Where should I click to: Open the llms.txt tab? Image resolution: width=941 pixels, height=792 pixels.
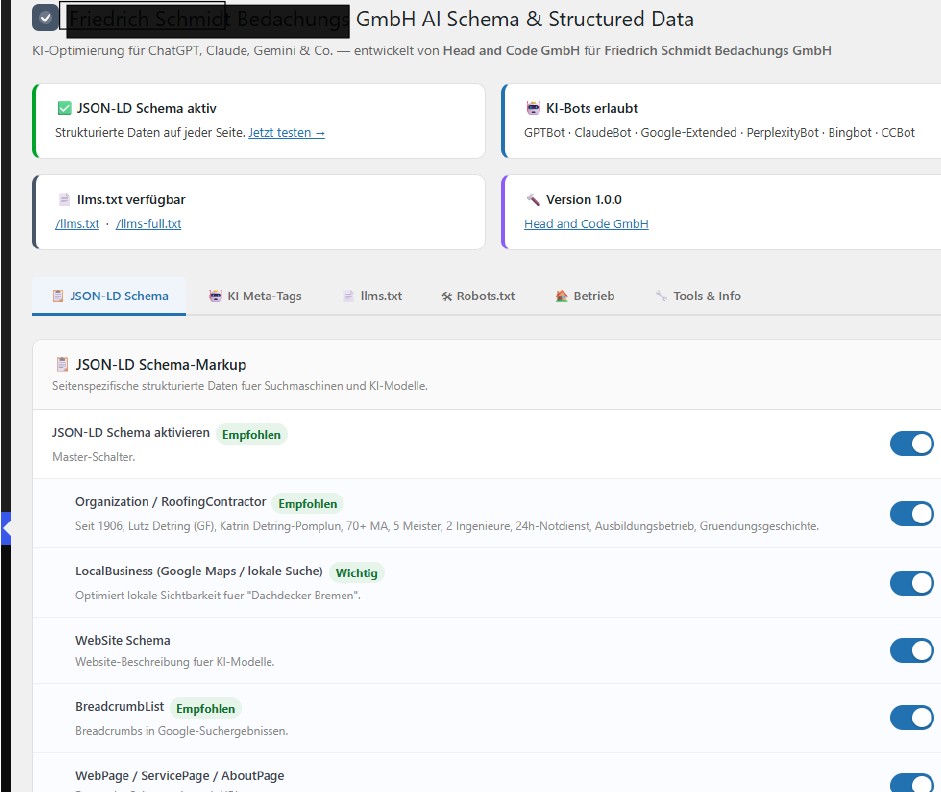(x=372, y=296)
